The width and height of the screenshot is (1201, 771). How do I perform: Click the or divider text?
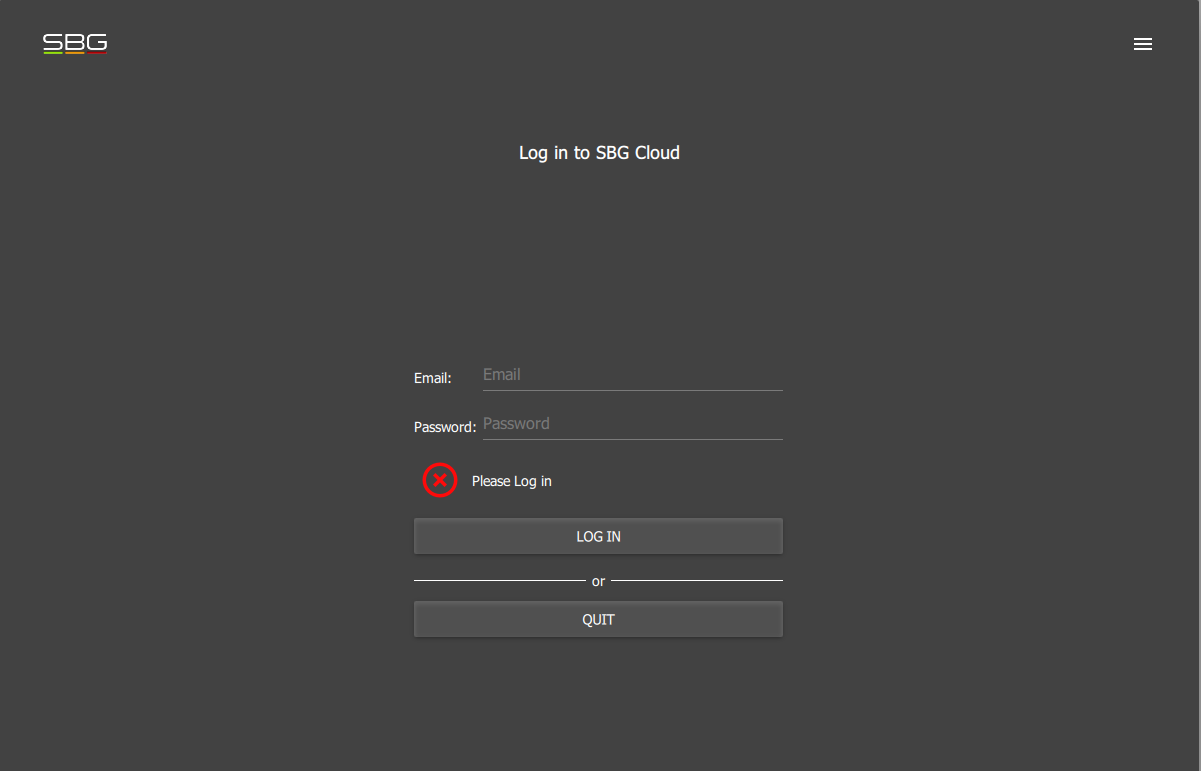point(598,581)
